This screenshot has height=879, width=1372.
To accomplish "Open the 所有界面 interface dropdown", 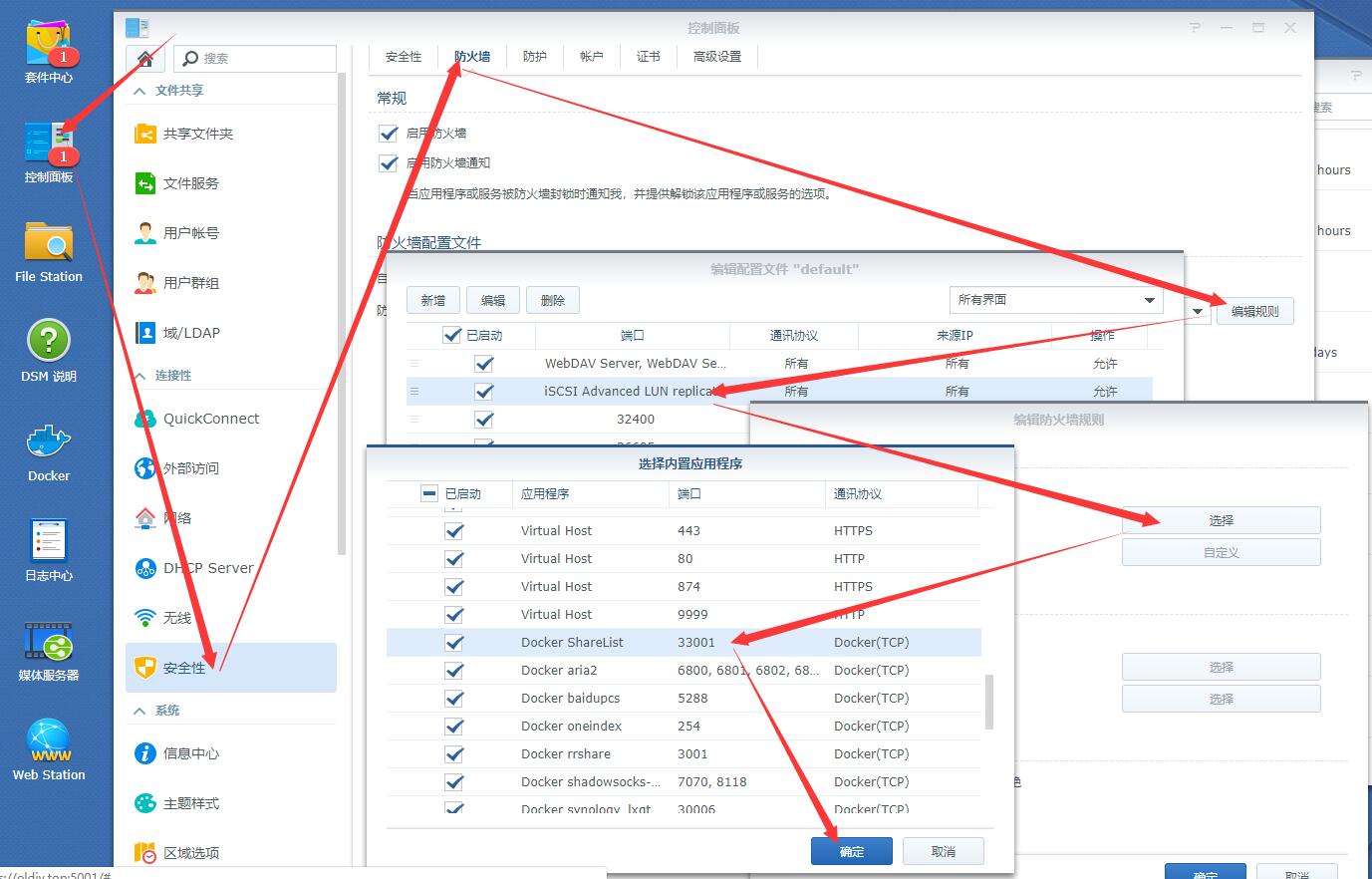I will [1056, 300].
